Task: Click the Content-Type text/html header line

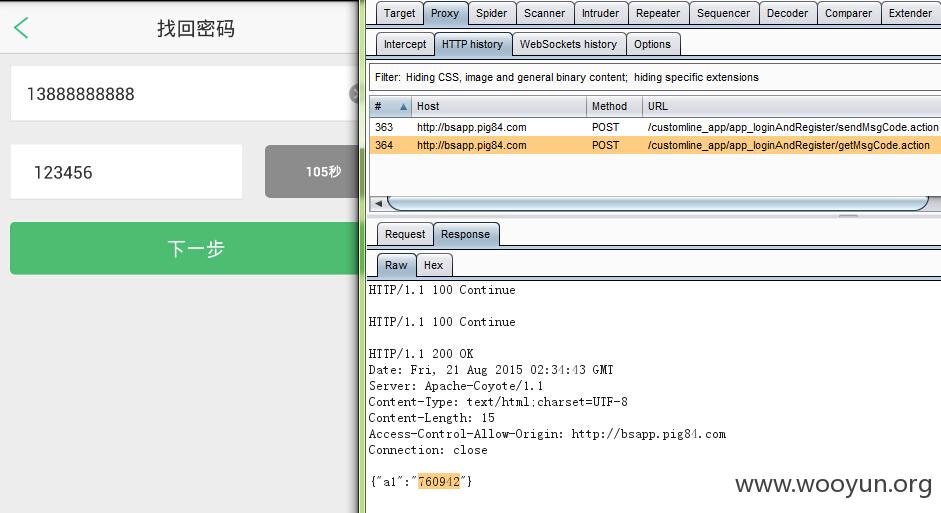Action: tap(498, 402)
